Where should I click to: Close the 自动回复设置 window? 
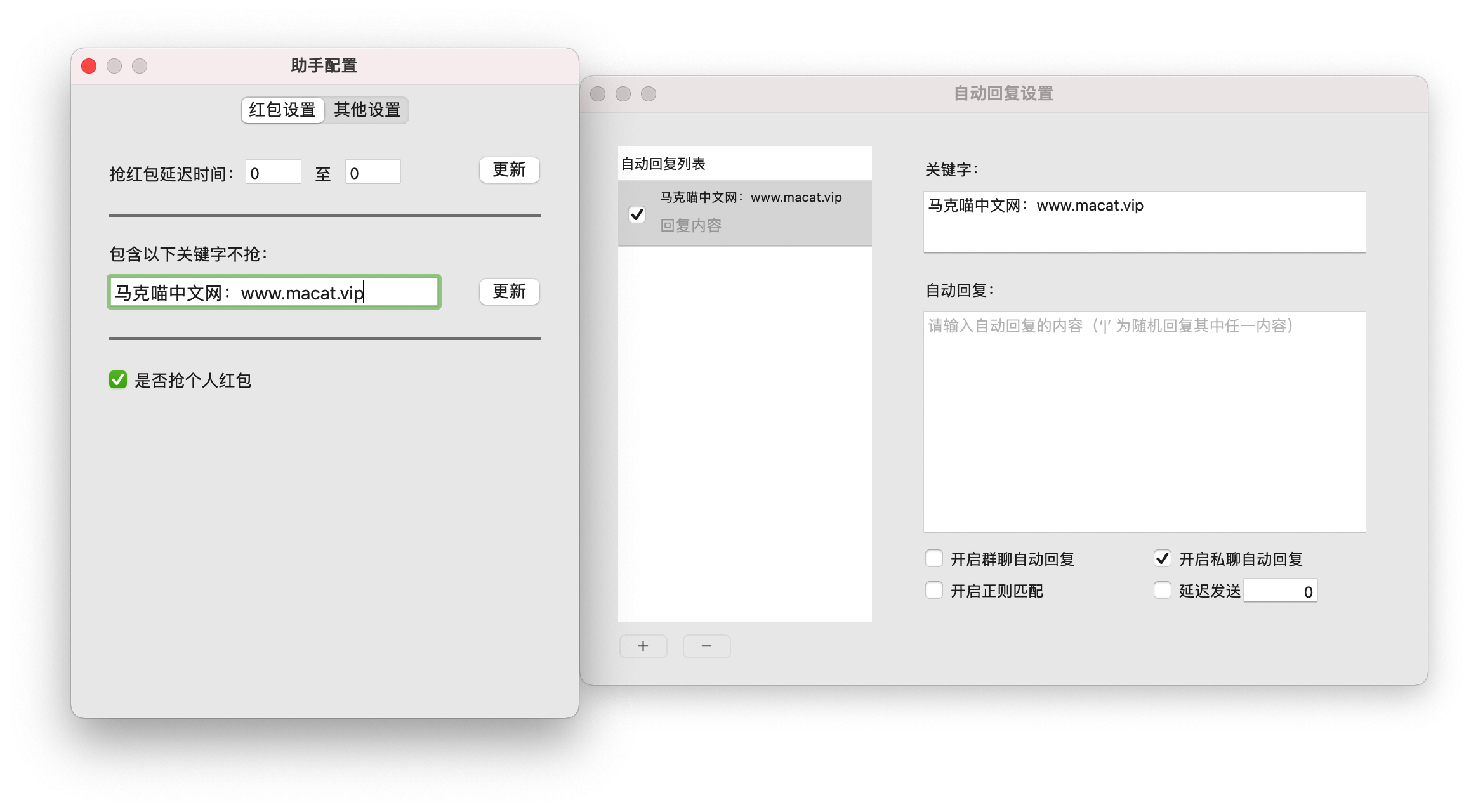click(x=598, y=94)
